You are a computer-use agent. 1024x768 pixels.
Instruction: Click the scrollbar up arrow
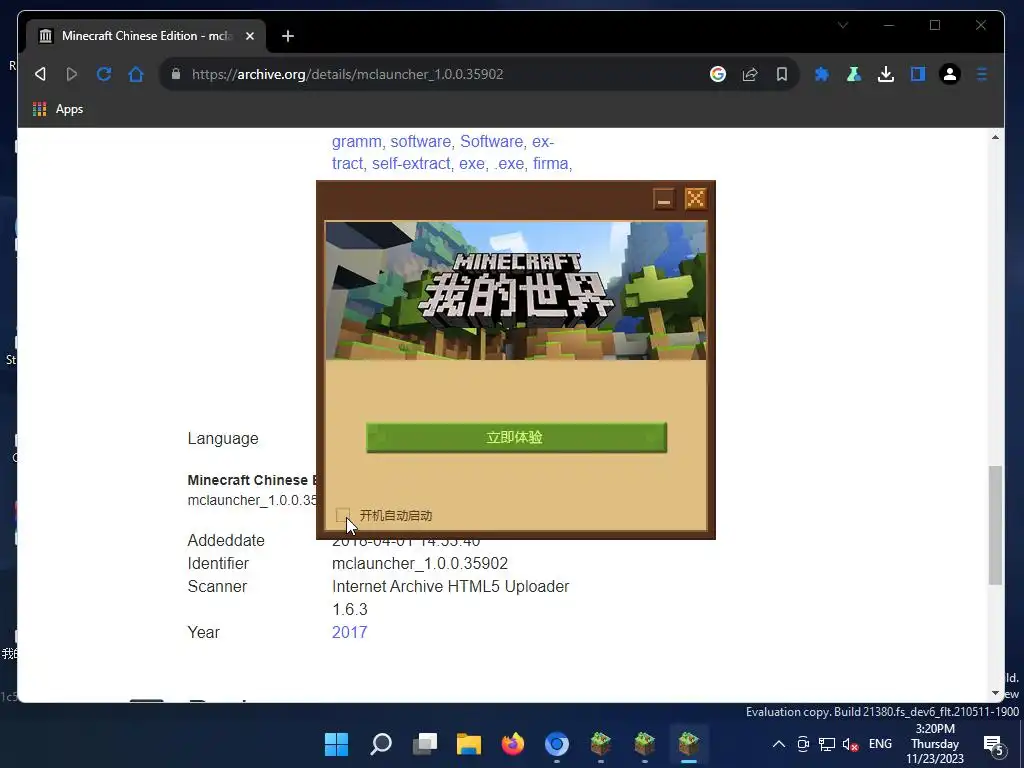[x=995, y=137]
